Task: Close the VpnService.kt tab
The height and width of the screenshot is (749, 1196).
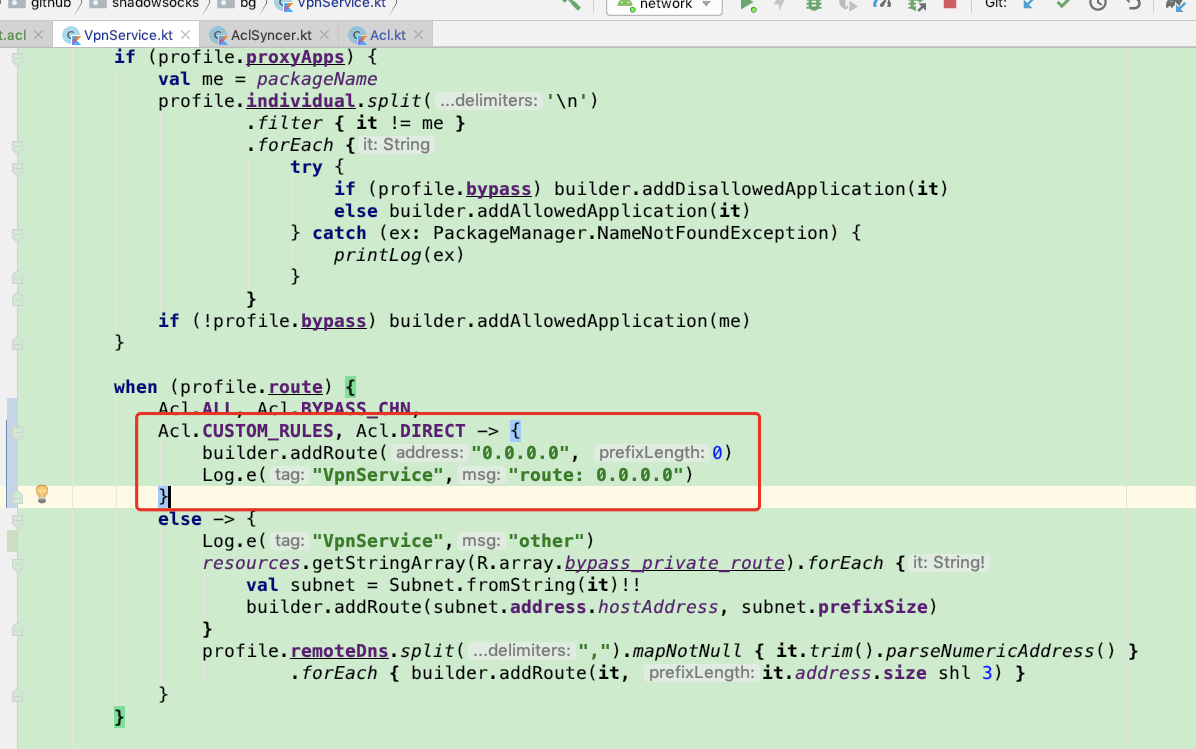Action: tap(185, 35)
